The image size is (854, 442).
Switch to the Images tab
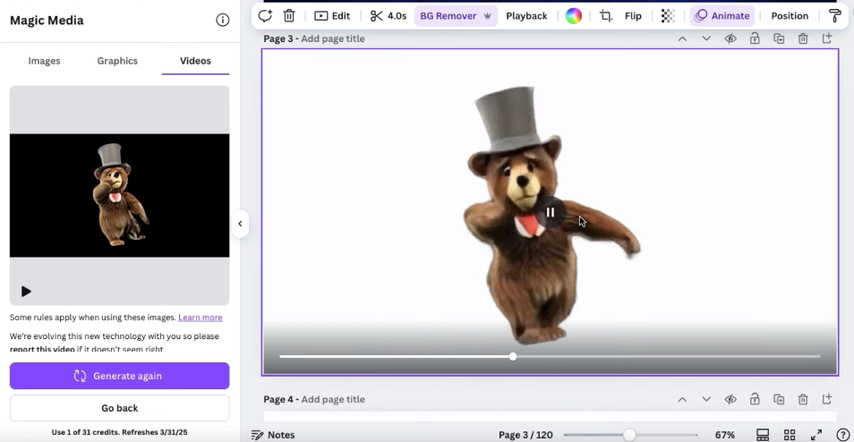pyautogui.click(x=44, y=61)
